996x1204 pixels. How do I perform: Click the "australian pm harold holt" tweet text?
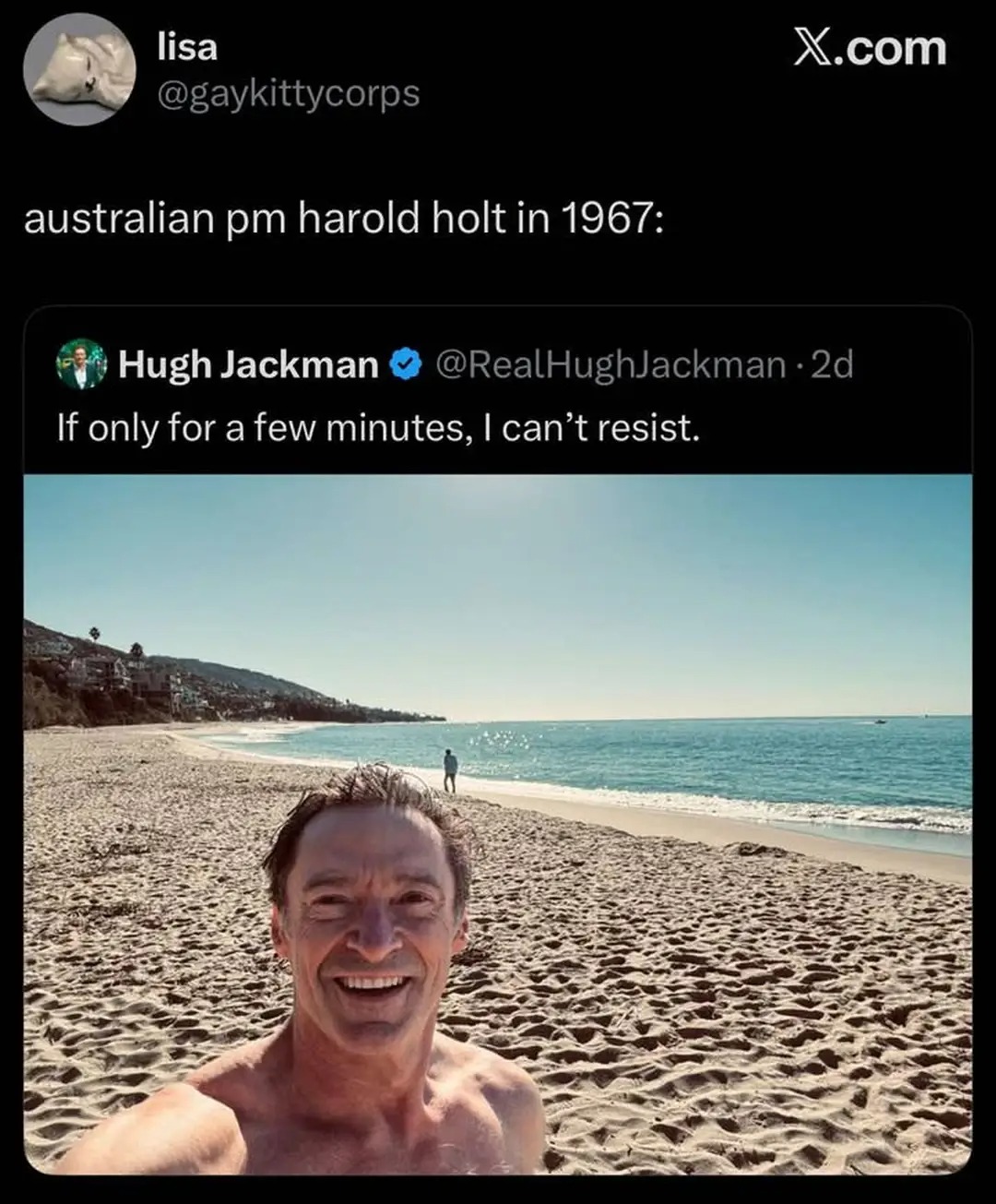[x=343, y=219]
